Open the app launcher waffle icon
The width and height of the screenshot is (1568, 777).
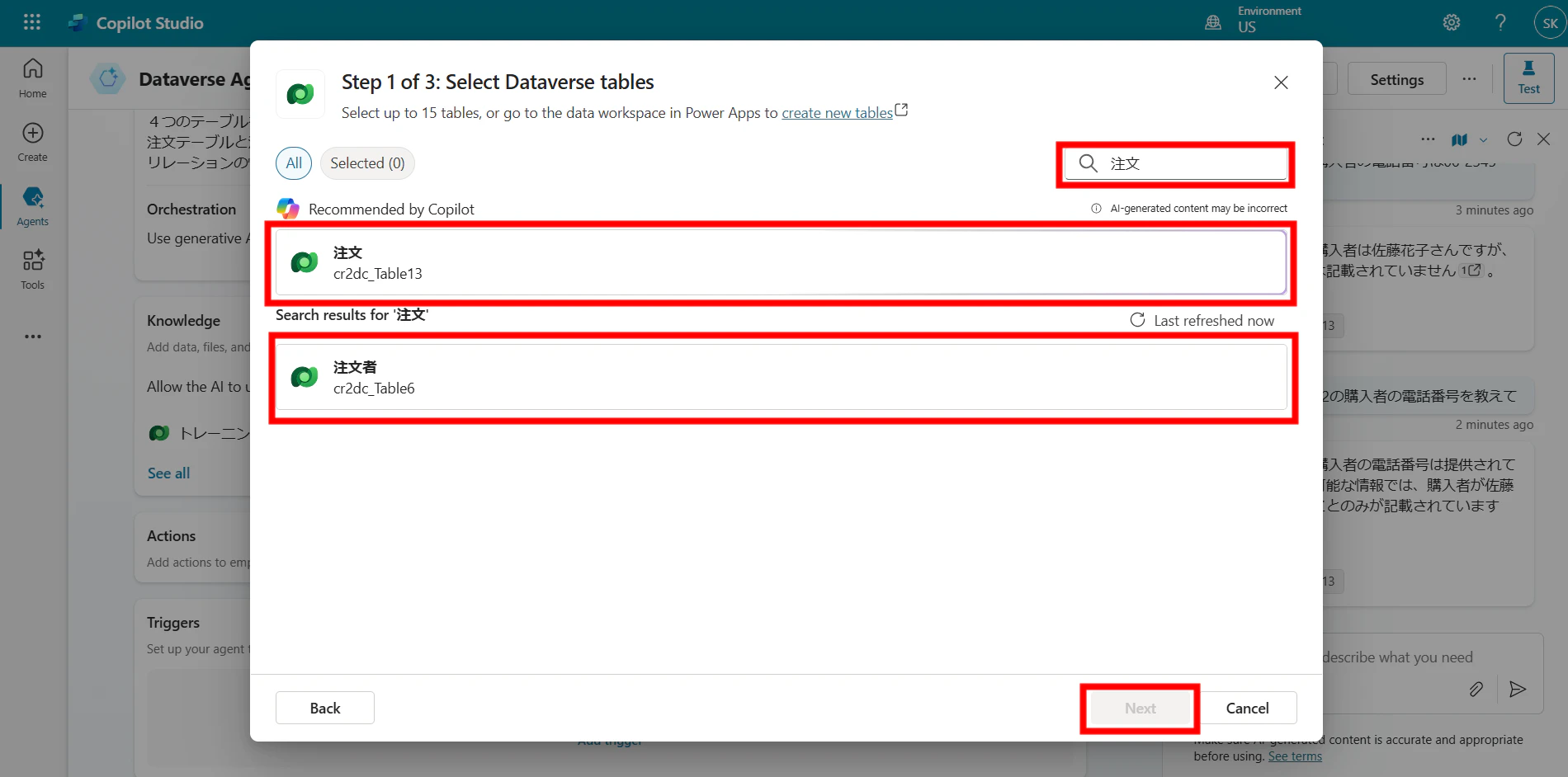32,22
